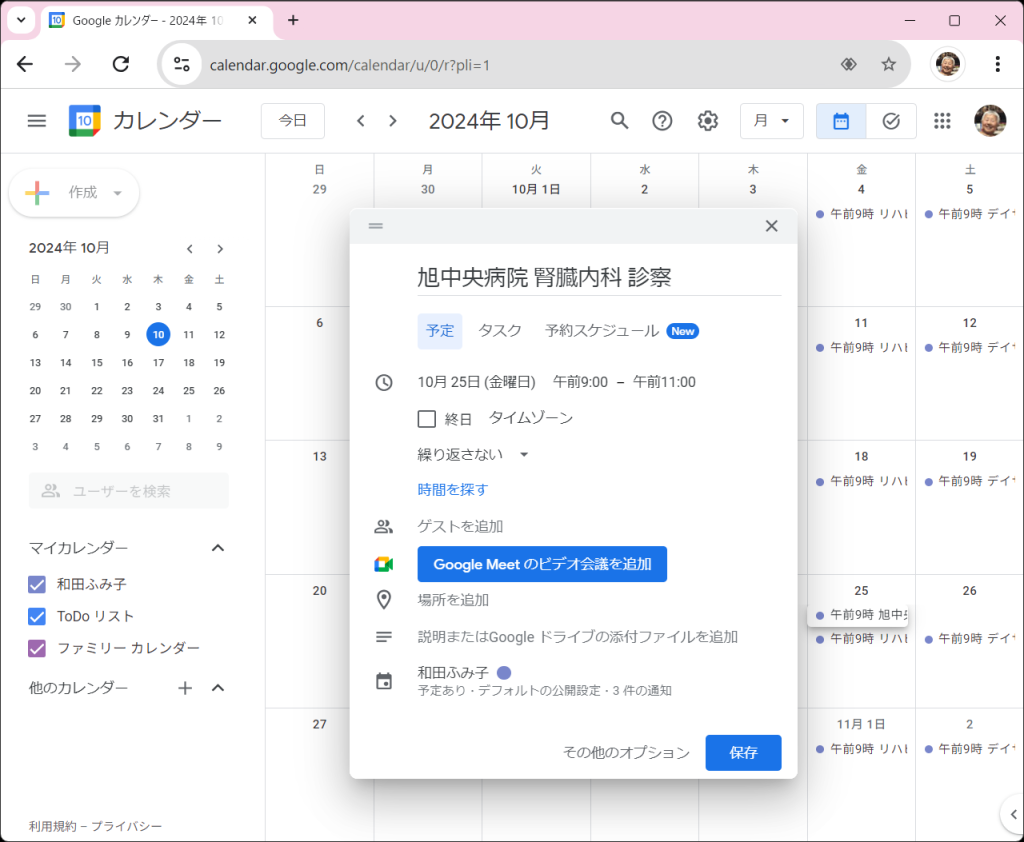1024x842 pixels.
Task: Open the settings gear menu
Action: 708,121
